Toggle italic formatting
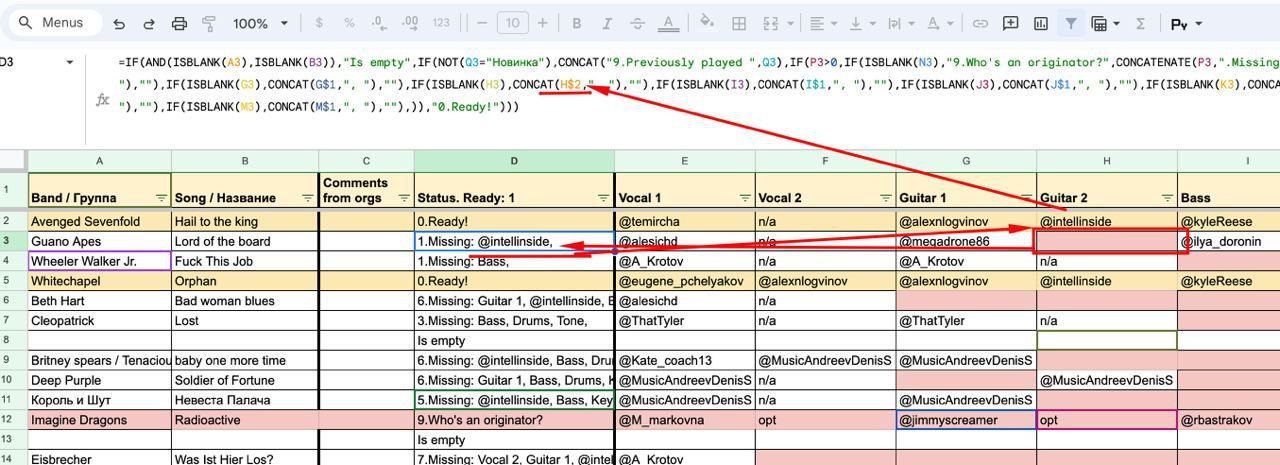Screen dimensions: 1280x465 [x=607, y=24]
